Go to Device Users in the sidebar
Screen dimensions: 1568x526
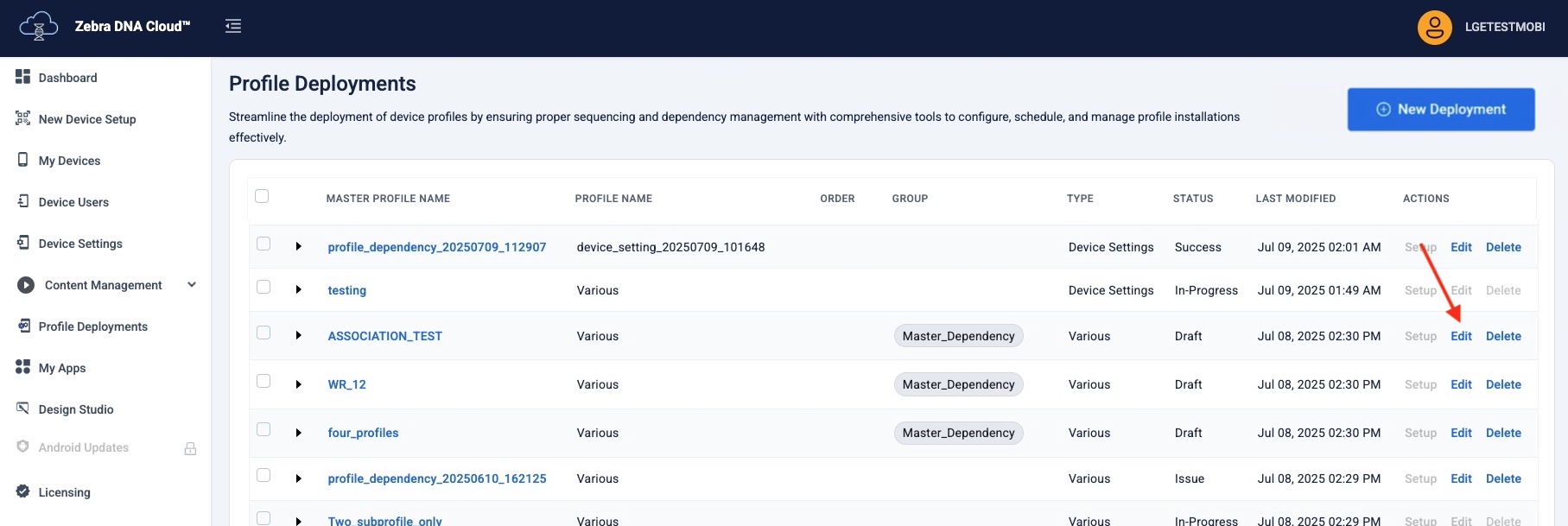click(73, 202)
